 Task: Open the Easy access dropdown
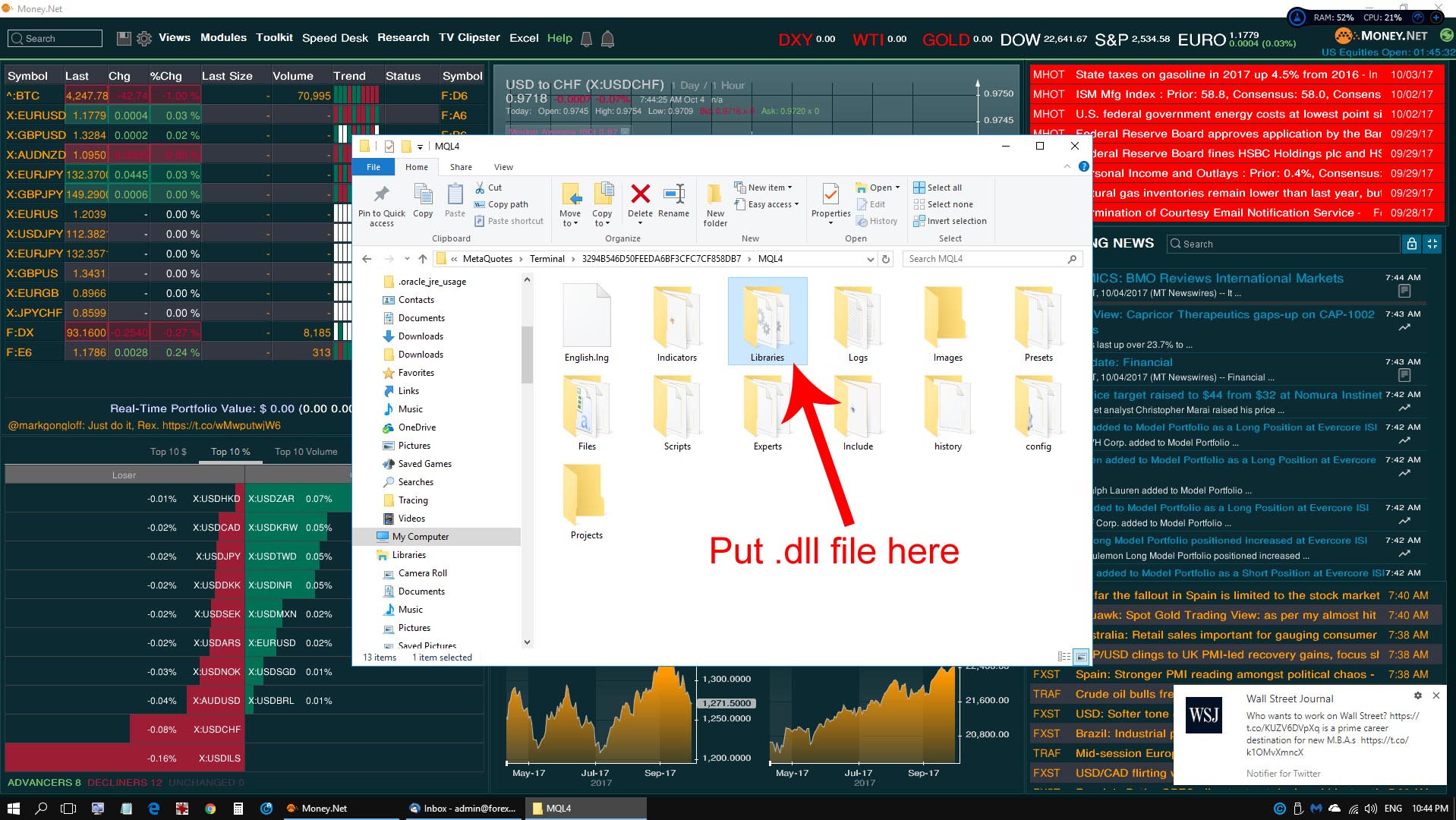click(x=767, y=204)
